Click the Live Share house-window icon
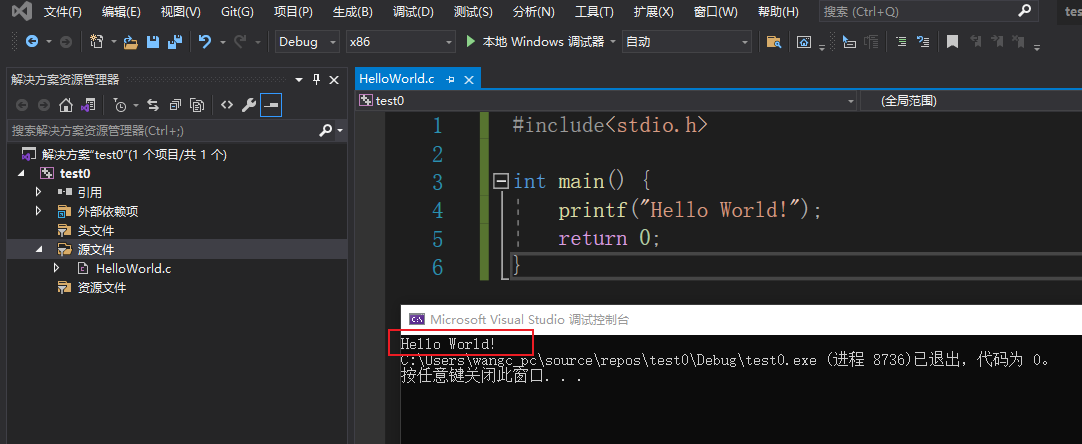The image size is (1082, 444). click(804, 42)
